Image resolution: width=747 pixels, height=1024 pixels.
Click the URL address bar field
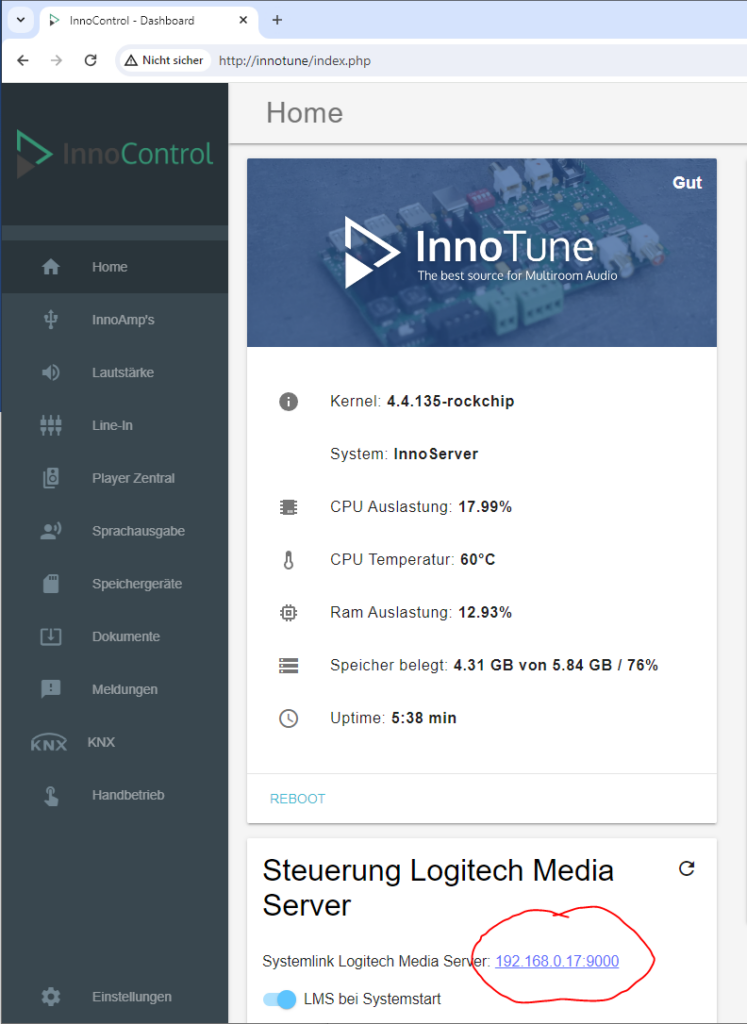point(431,60)
